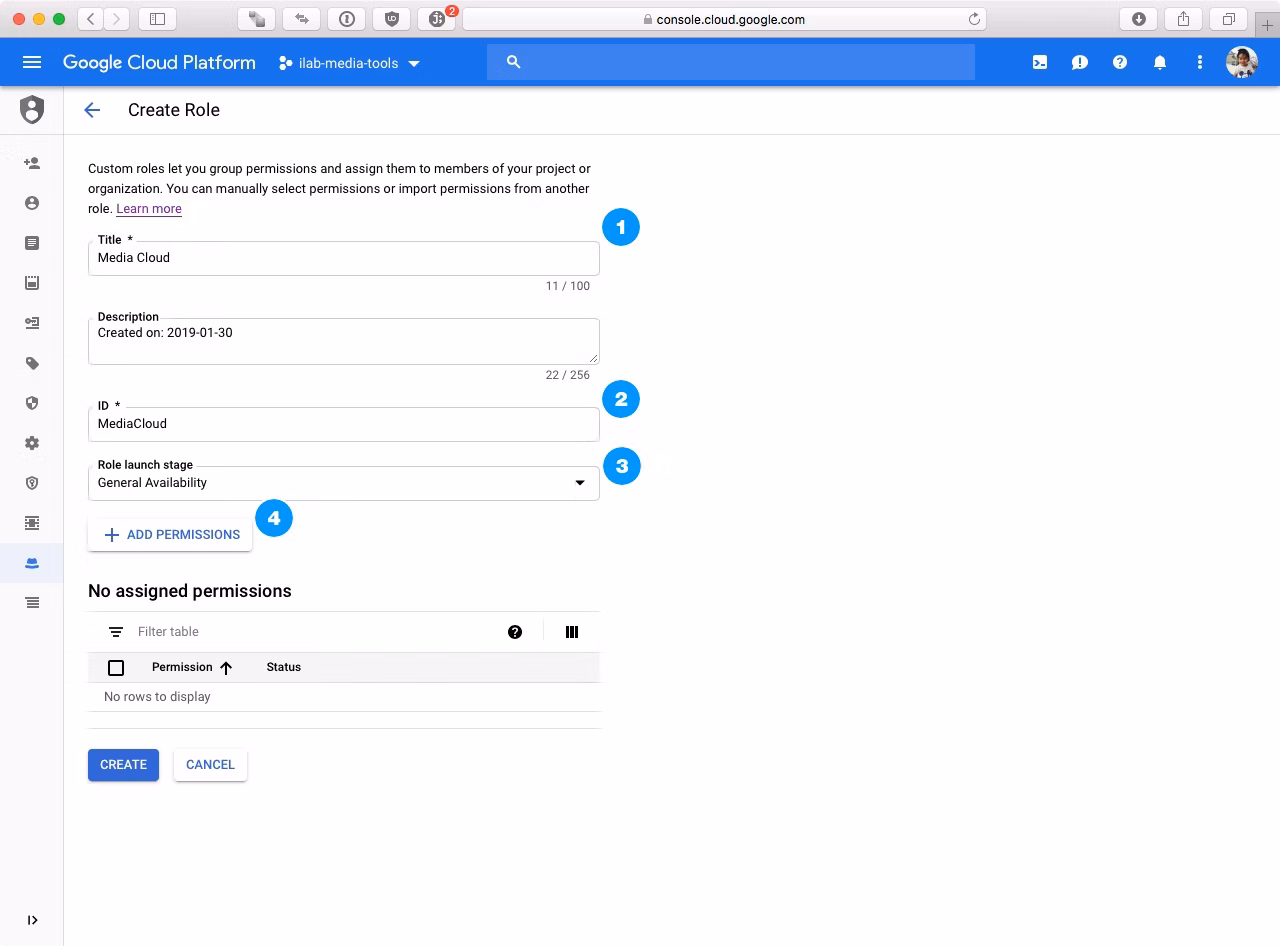Open the header help question mark
Screen dimensions: 1280x946
coord(1120,62)
